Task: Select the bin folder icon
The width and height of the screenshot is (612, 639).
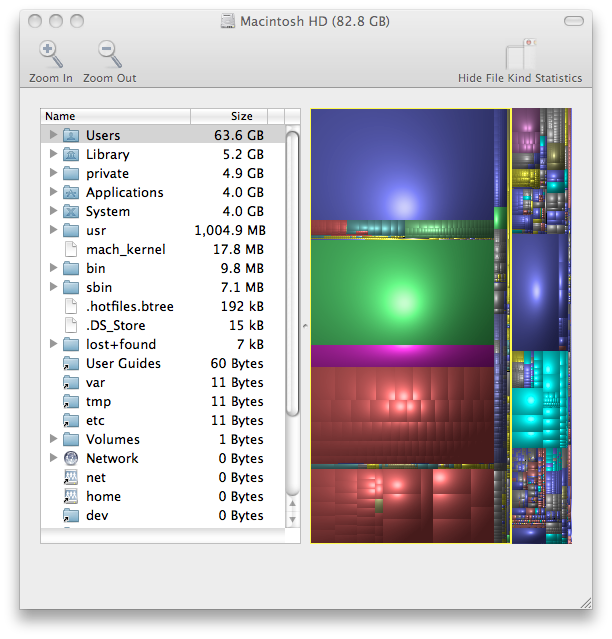Action: [71, 268]
